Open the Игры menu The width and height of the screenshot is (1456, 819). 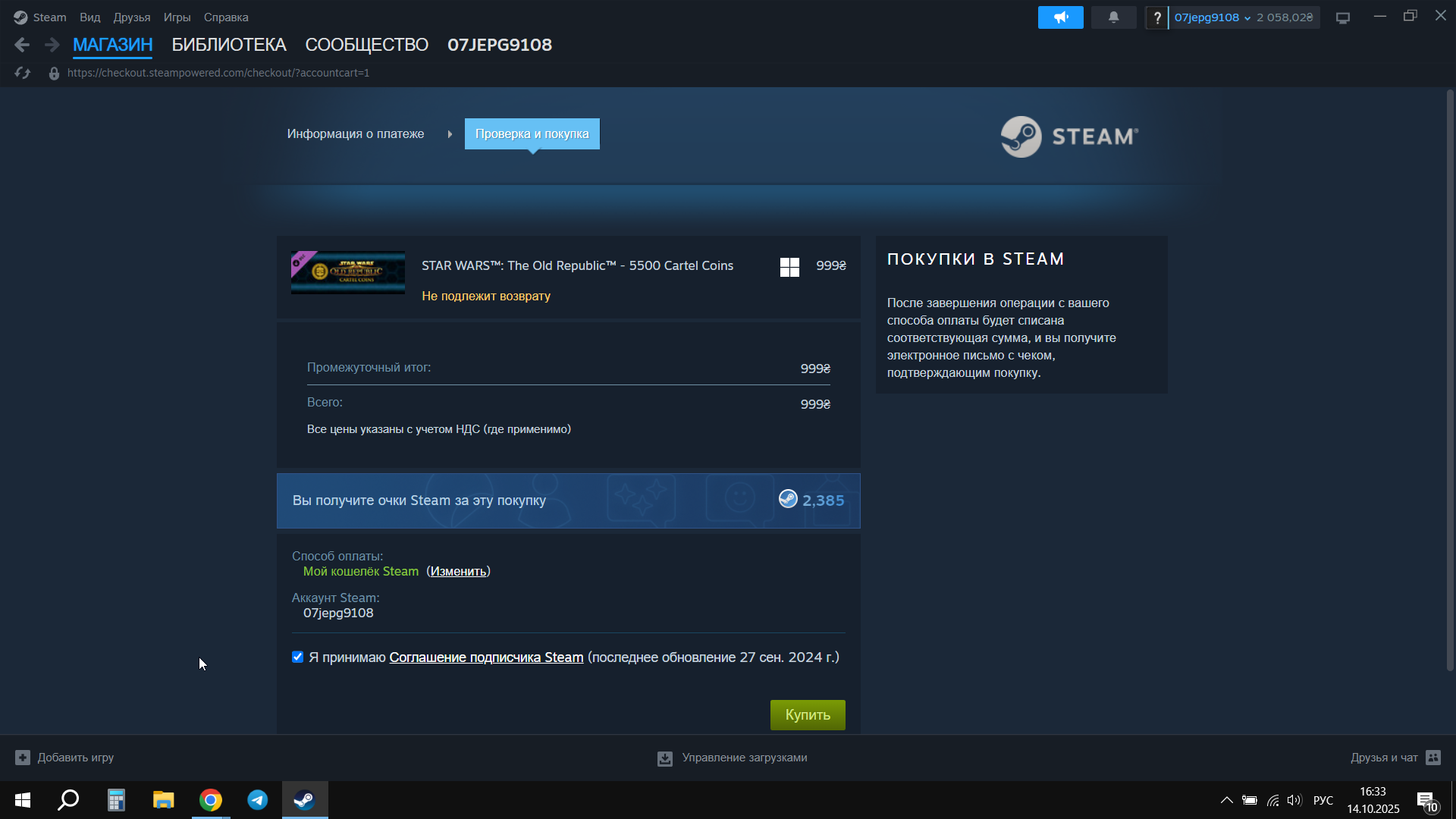(x=177, y=17)
